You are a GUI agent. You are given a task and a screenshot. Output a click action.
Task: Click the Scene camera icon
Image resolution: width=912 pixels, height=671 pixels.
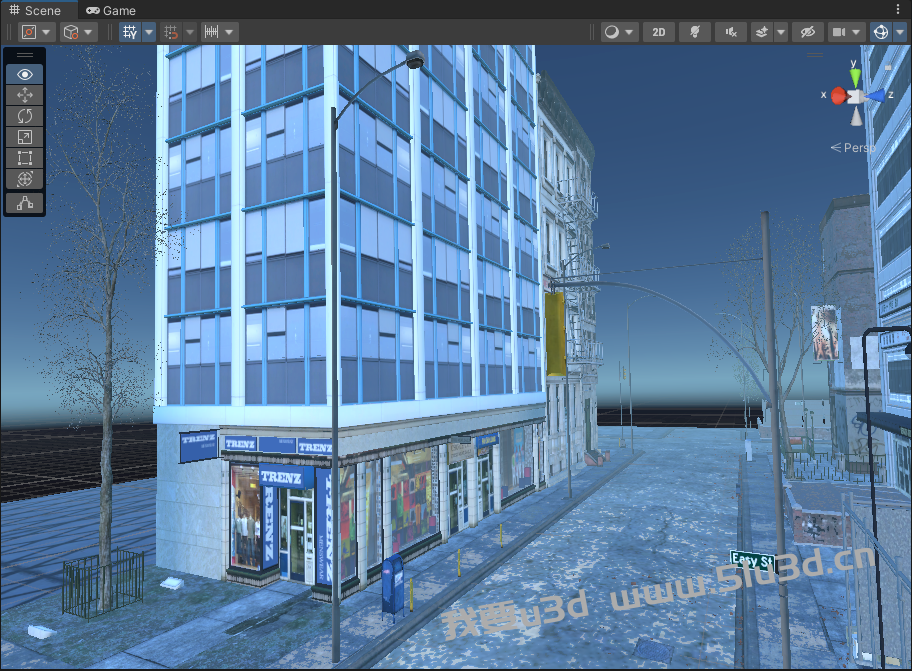coord(839,32)
